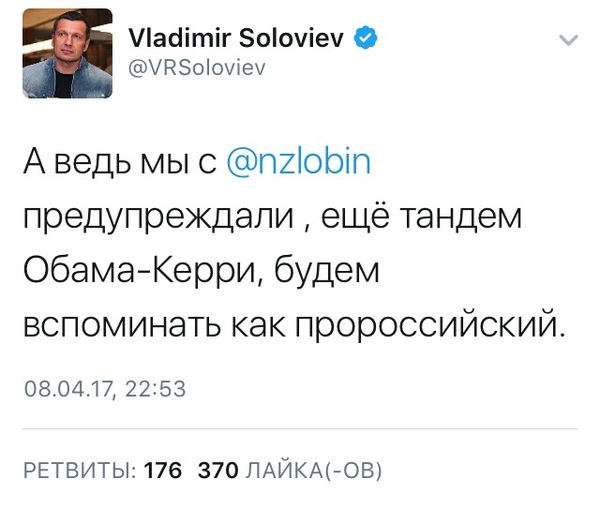Image resolution: width=600 pixels, height=509 pixels.
Task: Click the blue verified badge icon
Action: 367,38
